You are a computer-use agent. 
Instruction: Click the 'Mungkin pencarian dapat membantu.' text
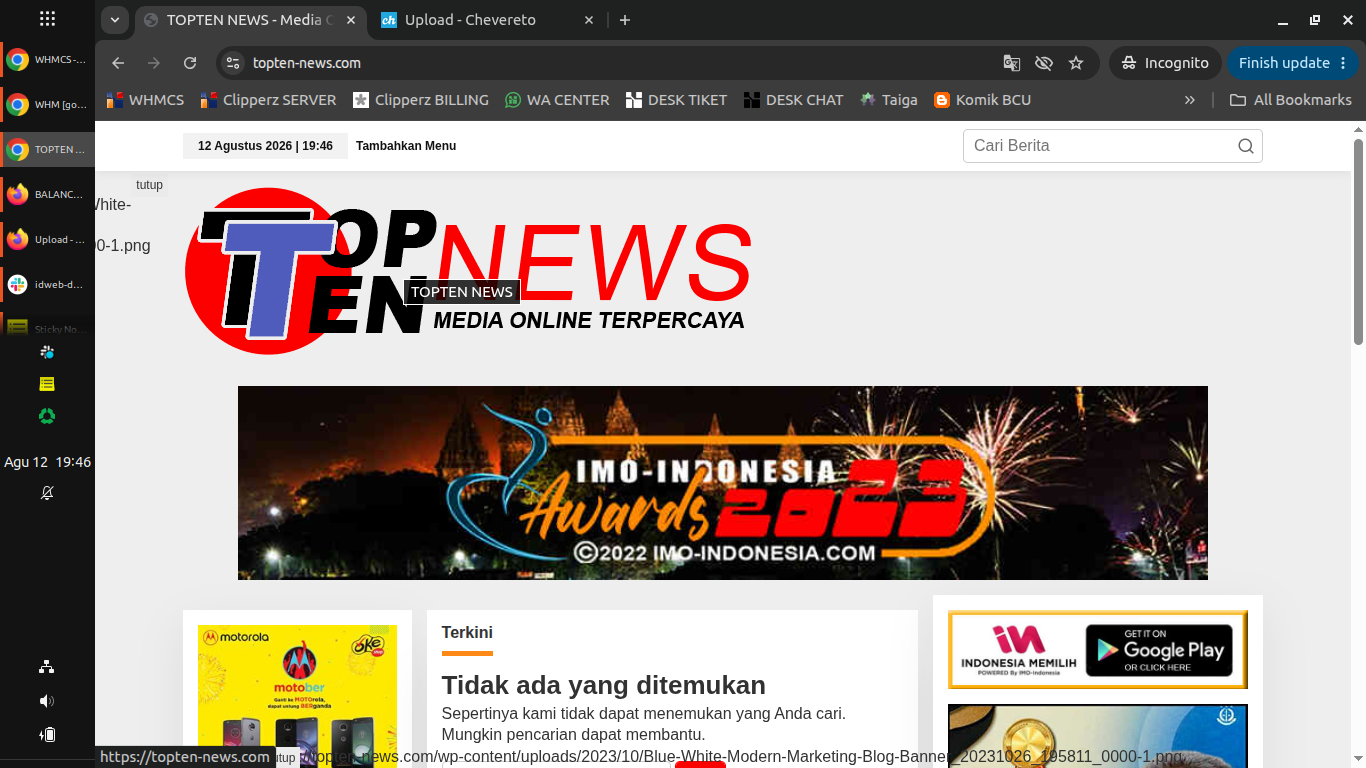(574, 735)
